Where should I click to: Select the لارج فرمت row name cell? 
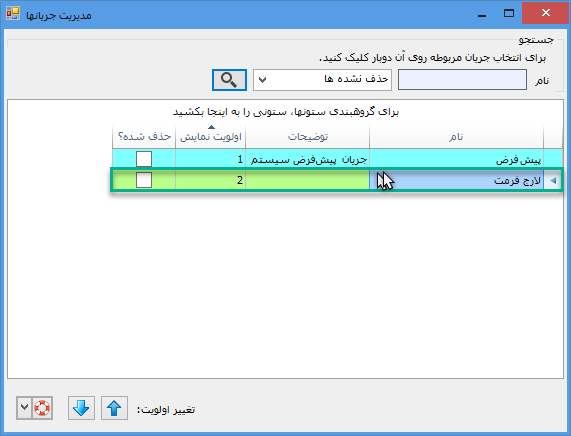coord(456,180)
